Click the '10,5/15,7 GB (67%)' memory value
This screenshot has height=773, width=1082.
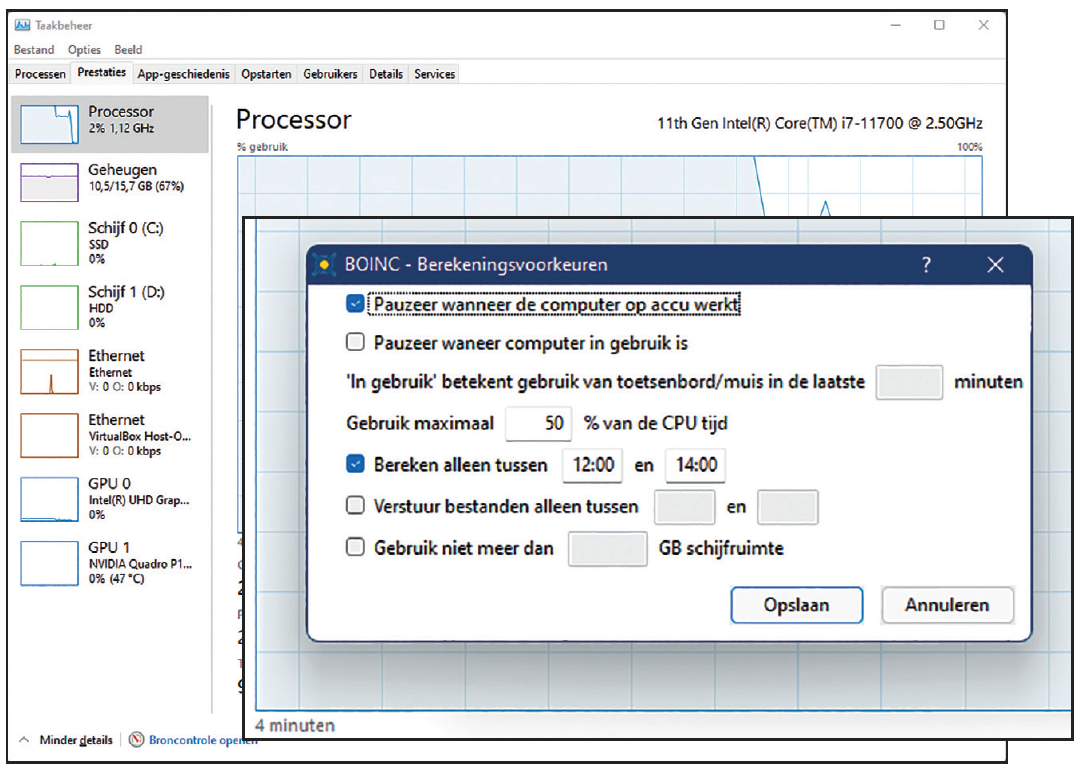[136, 186]
